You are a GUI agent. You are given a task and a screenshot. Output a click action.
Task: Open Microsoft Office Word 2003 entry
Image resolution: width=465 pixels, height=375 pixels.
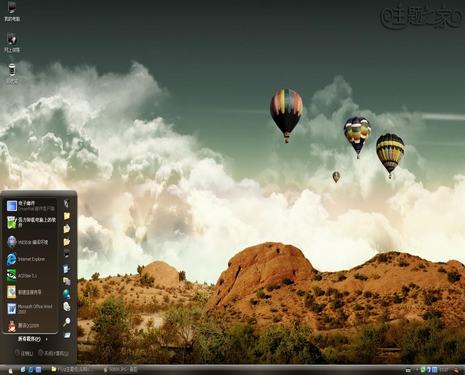pos(30,309)
